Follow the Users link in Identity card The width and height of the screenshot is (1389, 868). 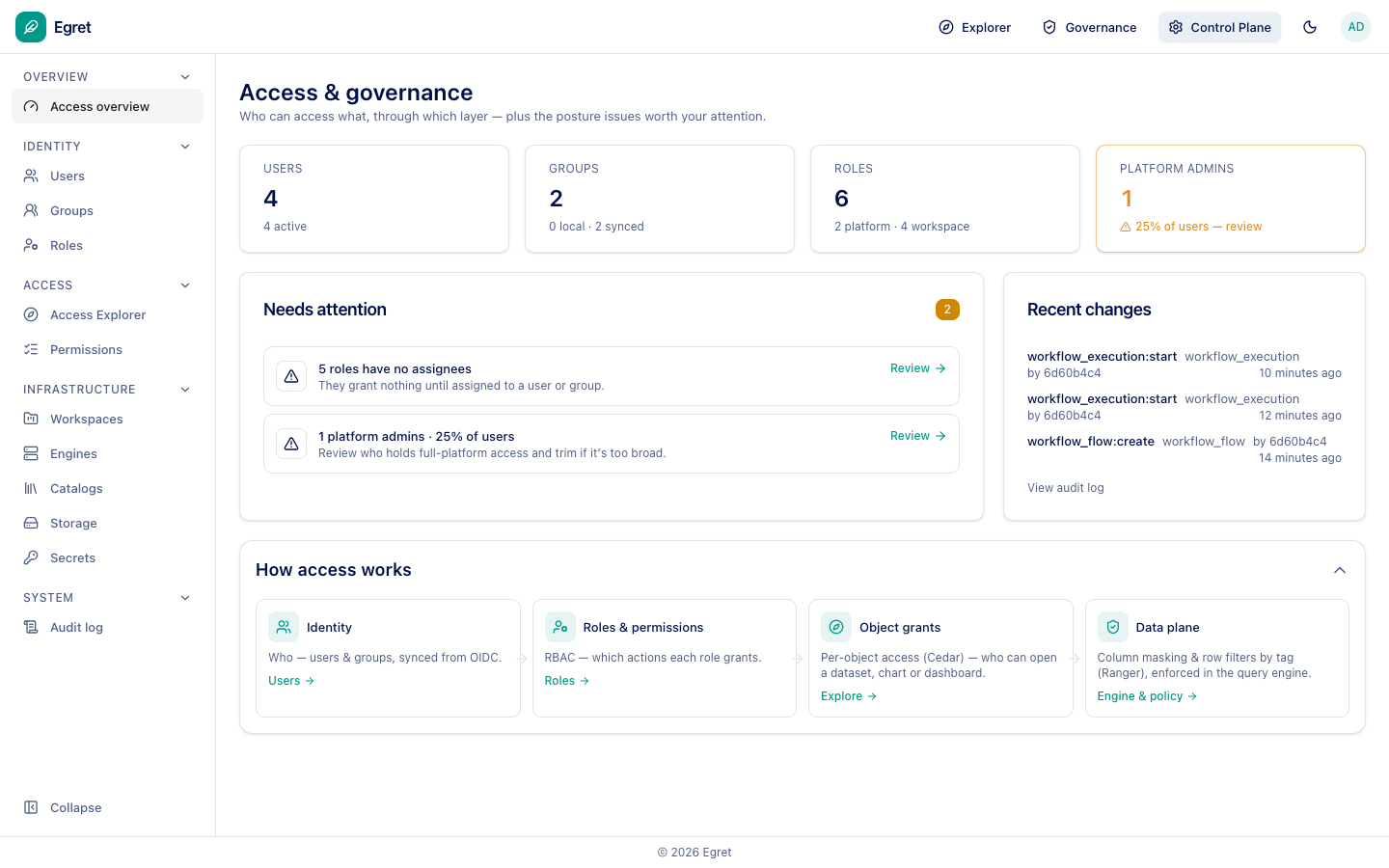[291, 681]
